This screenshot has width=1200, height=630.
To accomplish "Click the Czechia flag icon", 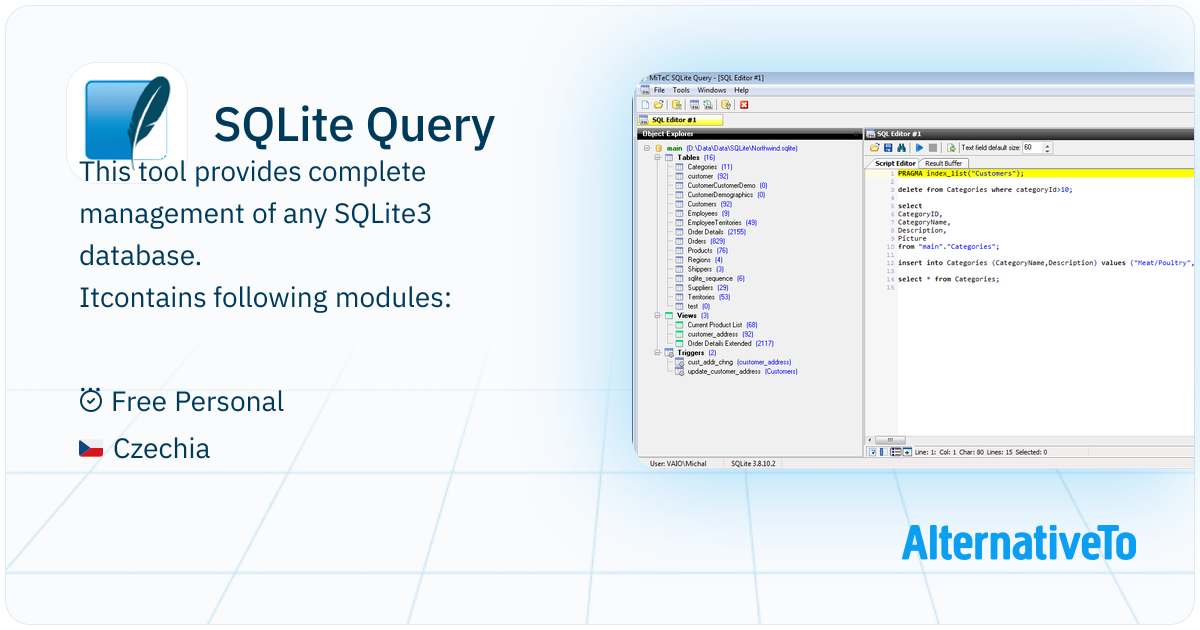I will [91, 448].
